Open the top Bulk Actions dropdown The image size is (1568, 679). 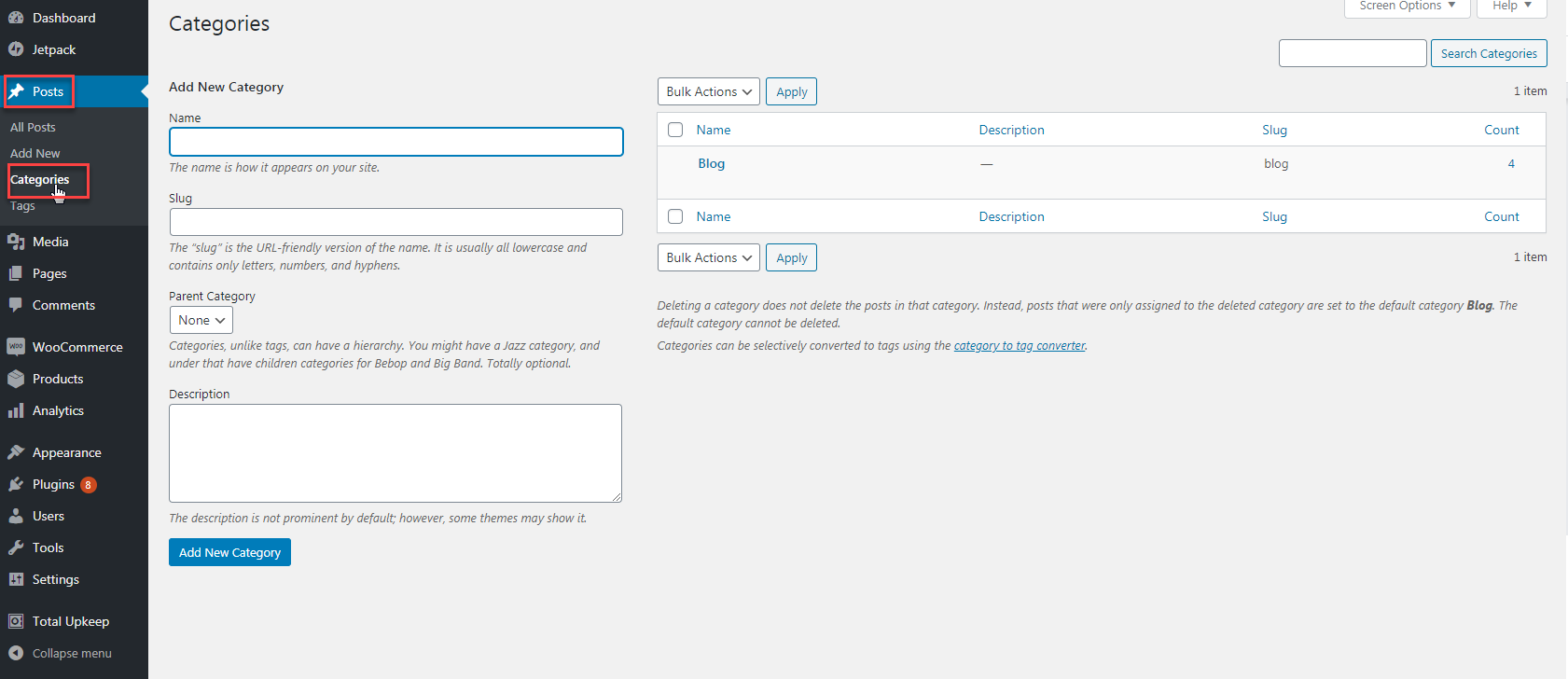coord(708,91)
